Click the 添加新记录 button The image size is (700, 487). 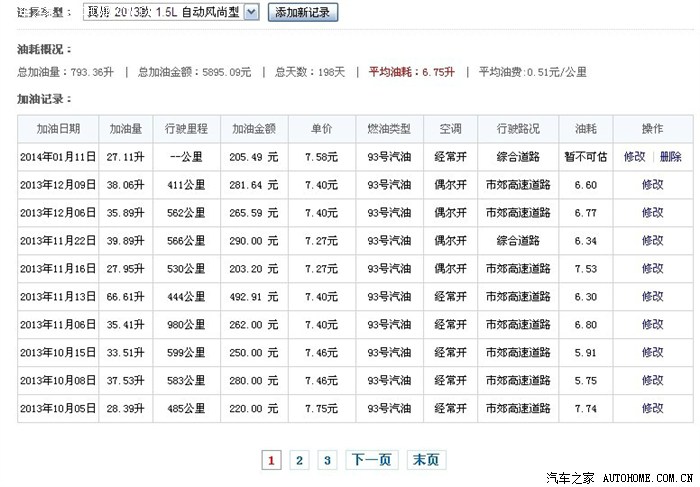(303, 12)
